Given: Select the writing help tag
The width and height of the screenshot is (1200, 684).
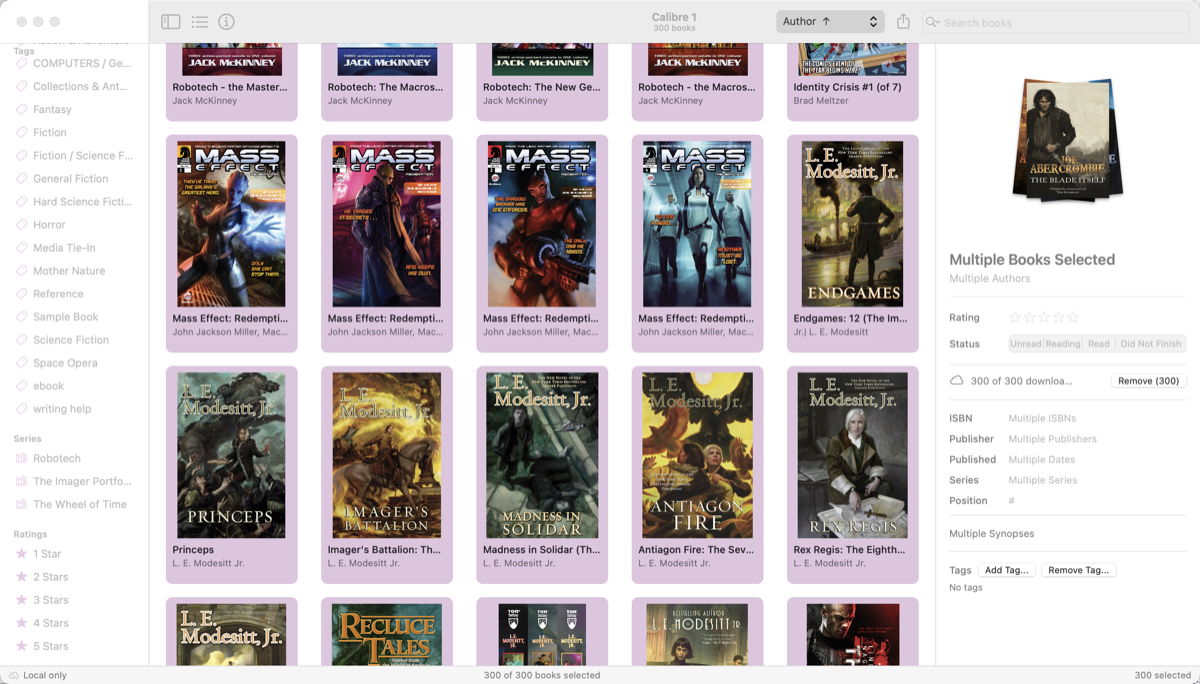Looking at the screenshot, I should (62, 409).
